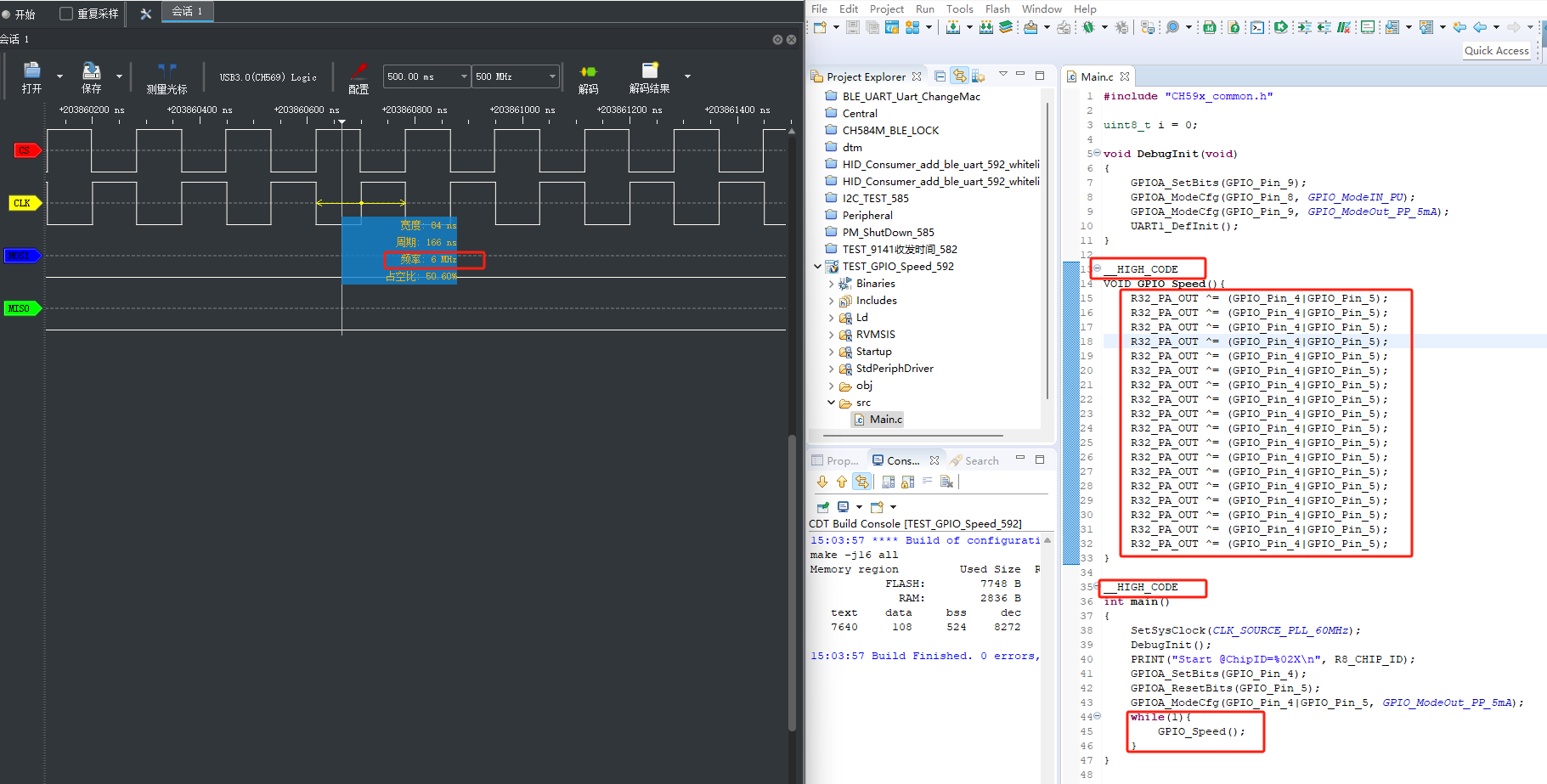Switch to the Search tab

[974, 460]
